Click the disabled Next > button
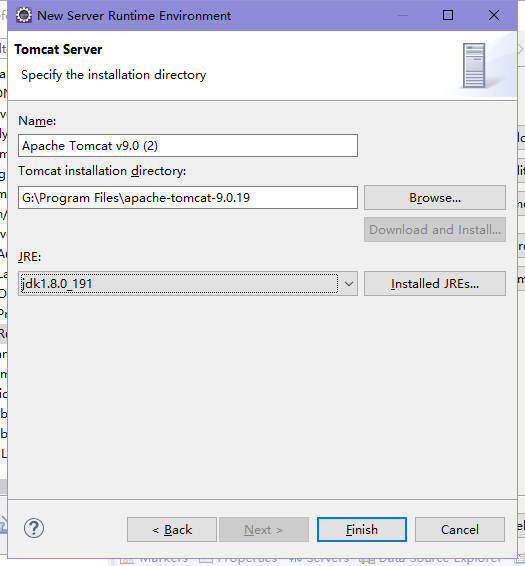 pyautogui.click(x=264, y=530)
